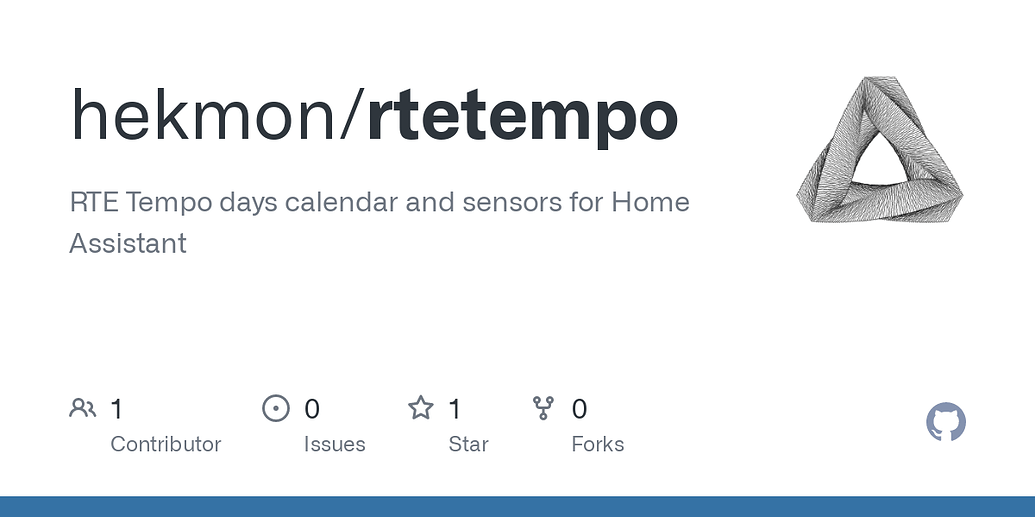Screen dimensions: 1035x517
Task: Click the contributors people icon
Action: tap(82, 408)
